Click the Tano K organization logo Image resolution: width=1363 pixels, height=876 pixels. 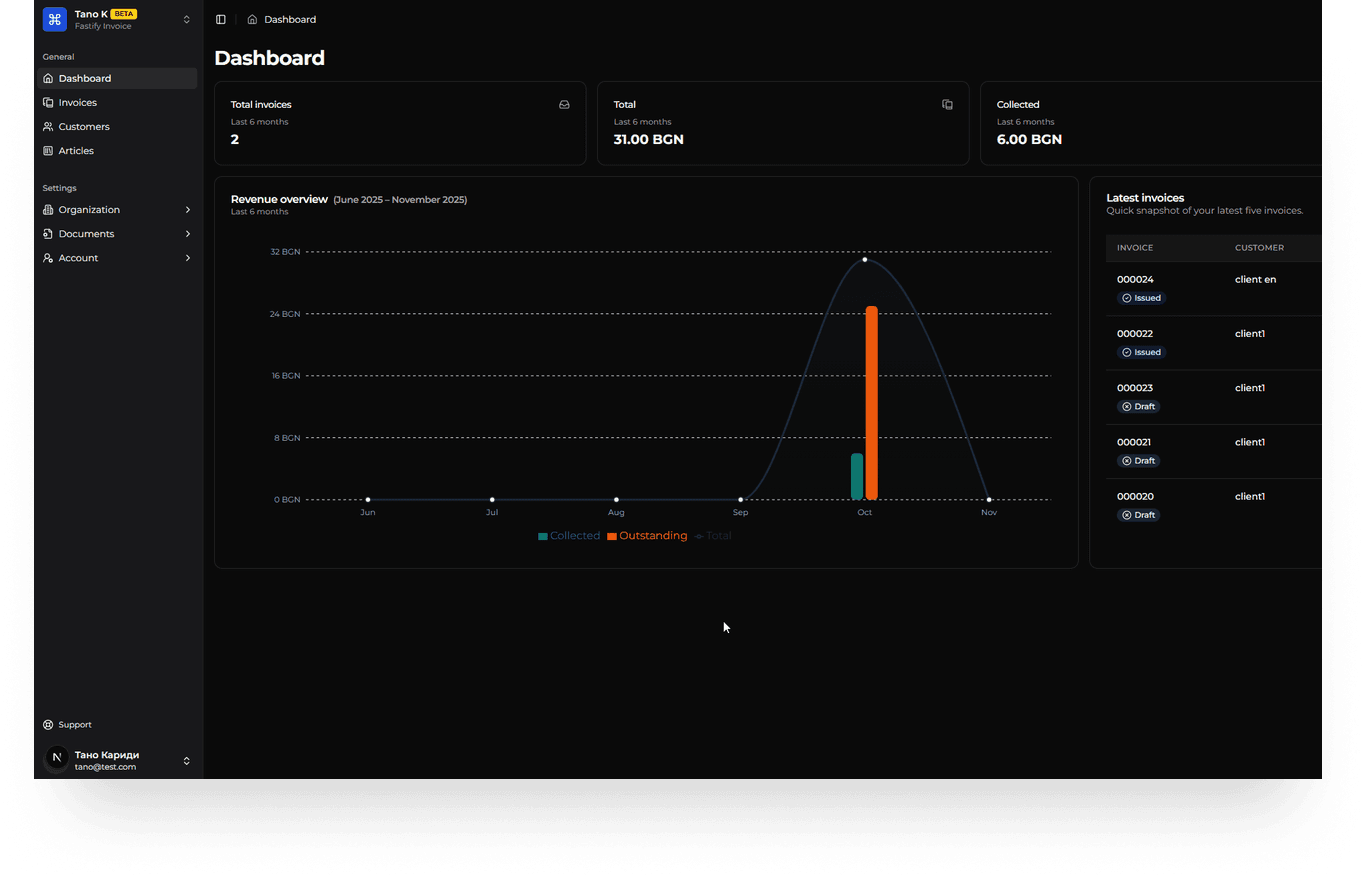point(55,19)
